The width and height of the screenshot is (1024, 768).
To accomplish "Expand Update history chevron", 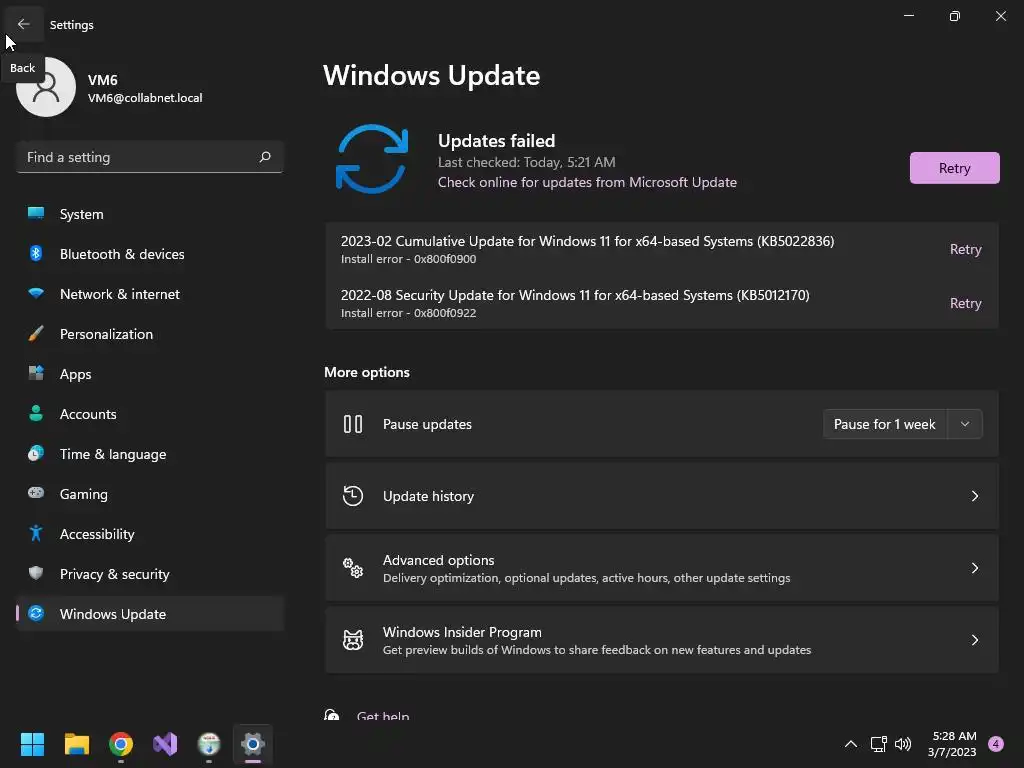I will point(974,496).
